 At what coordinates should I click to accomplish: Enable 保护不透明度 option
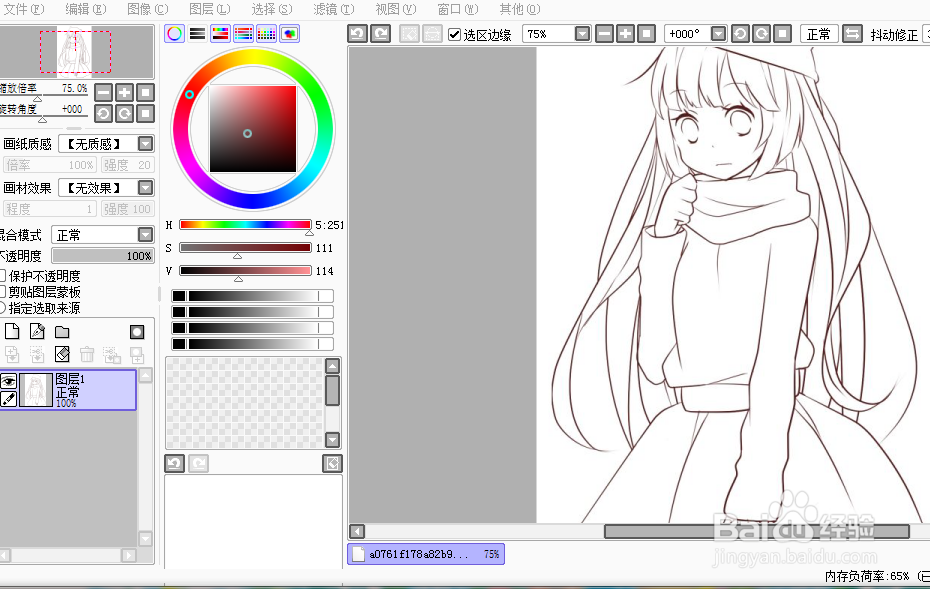[x=2, y=276]
